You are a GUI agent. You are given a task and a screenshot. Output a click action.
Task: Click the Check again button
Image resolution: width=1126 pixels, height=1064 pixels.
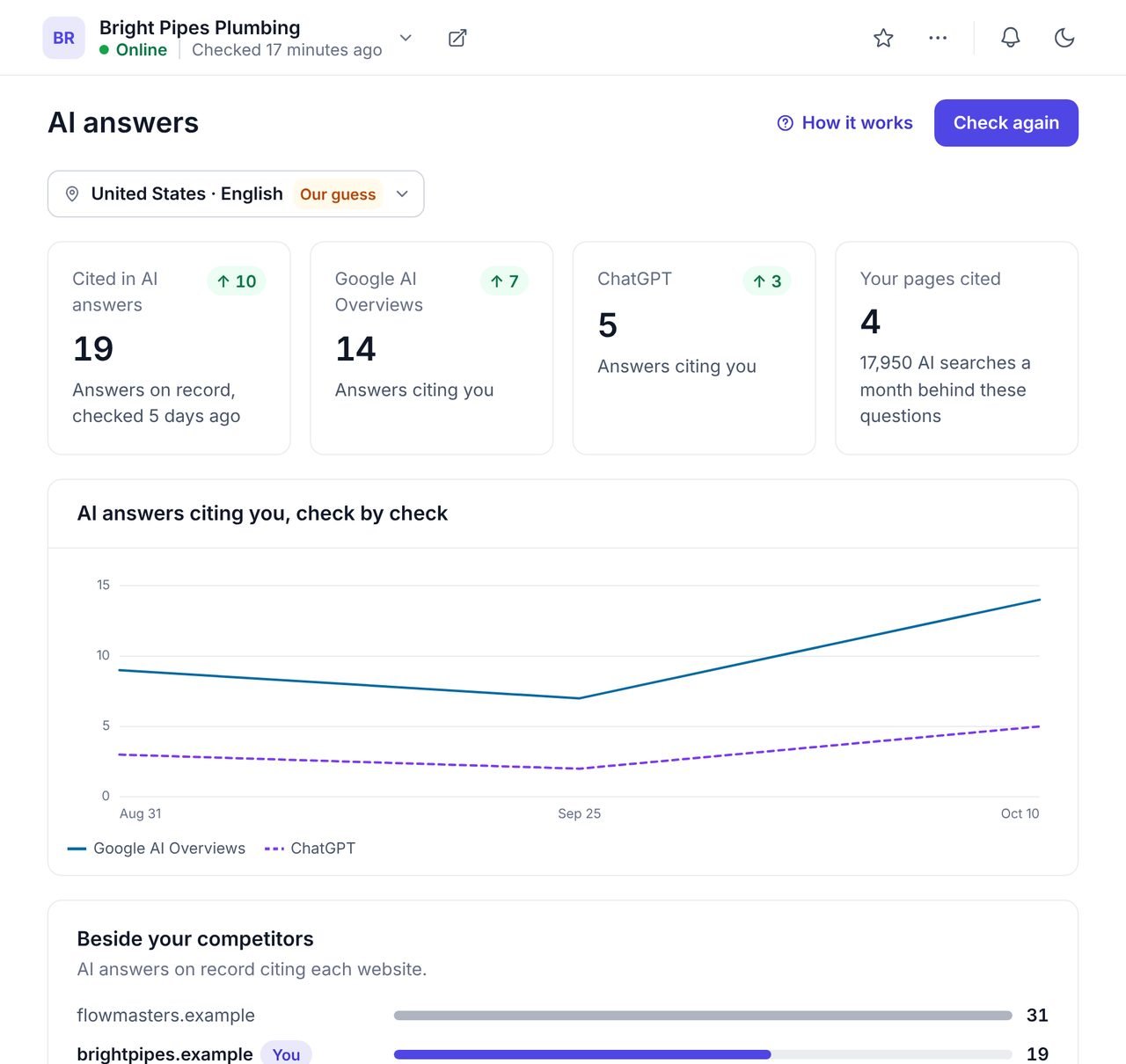tap(1006, 123)
